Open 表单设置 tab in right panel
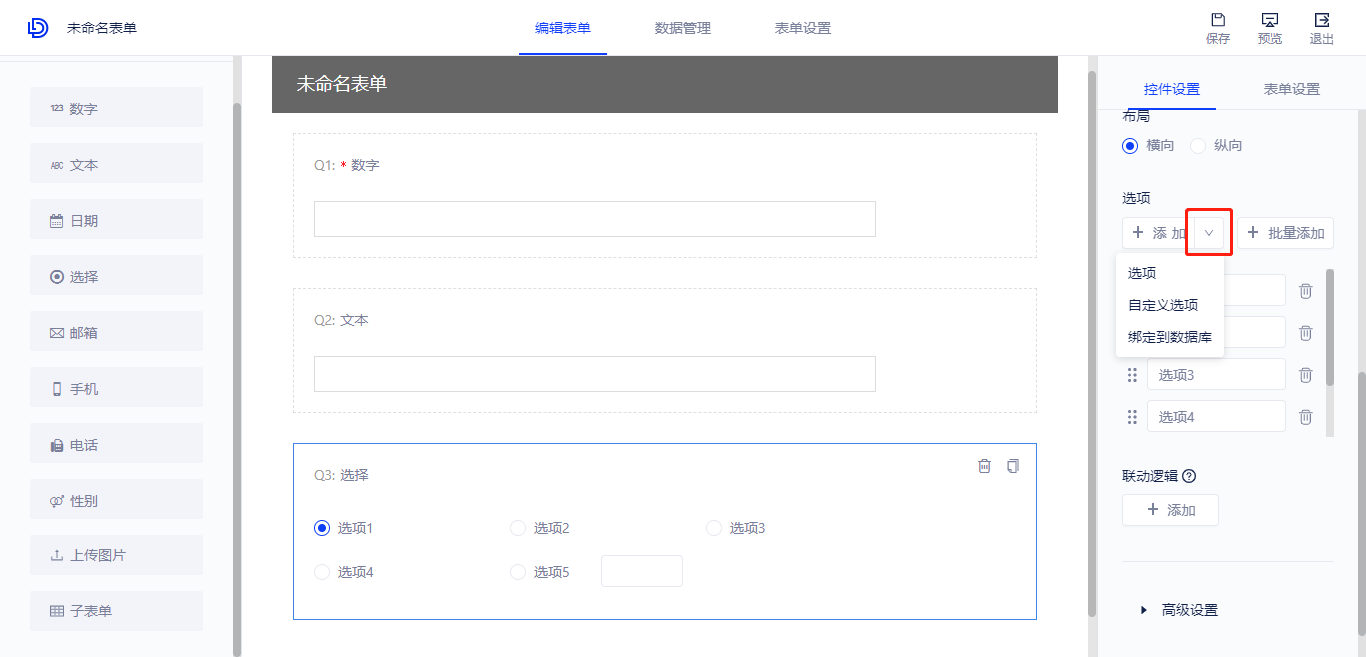Viewport: 1366px width, 657px height. click(x=1291, y=89)
